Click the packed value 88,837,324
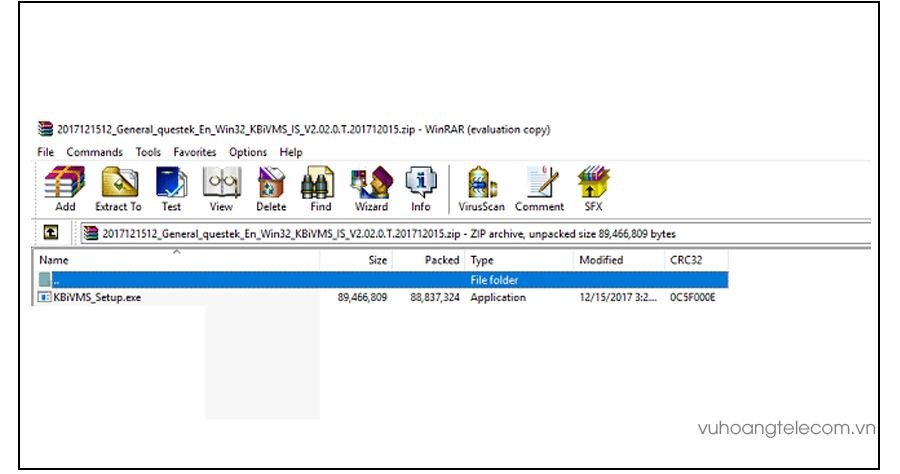This screenshot has width=900, height=474. coord(435,297)
